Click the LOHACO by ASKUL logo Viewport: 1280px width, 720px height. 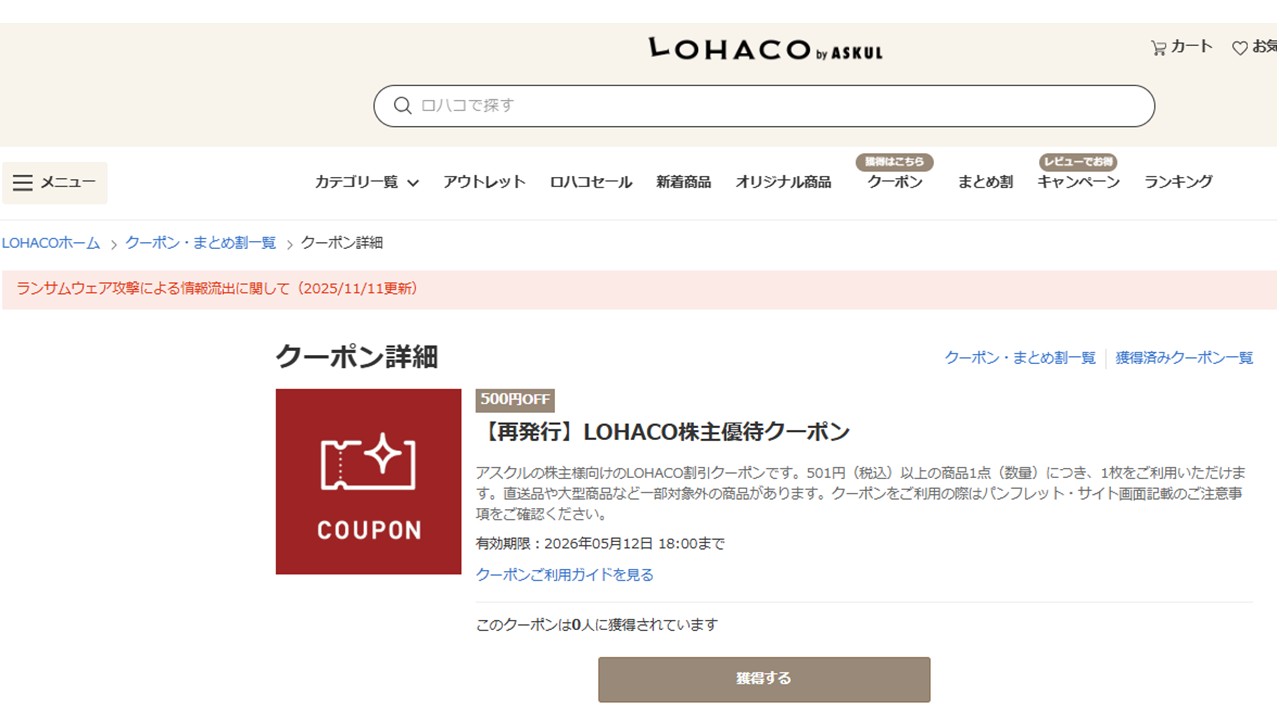(765, 49)
